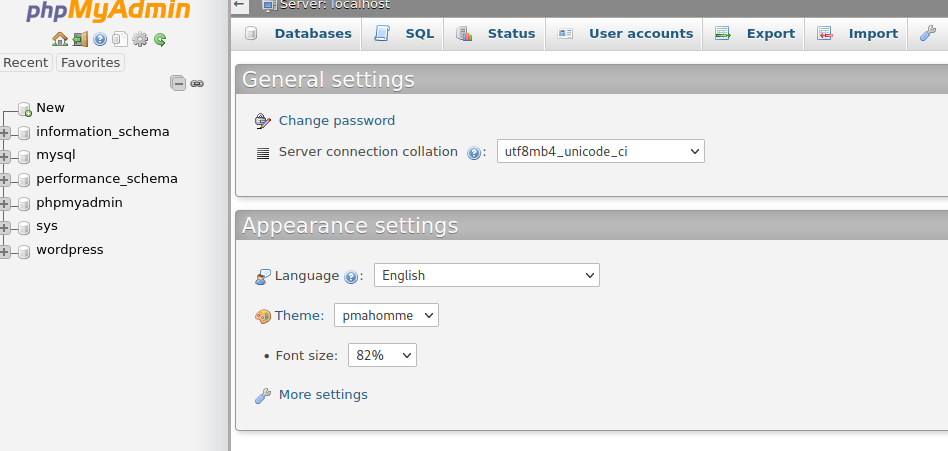Switch to the Export tab
The width and height of the screenshot is (948, 451).
755,33
